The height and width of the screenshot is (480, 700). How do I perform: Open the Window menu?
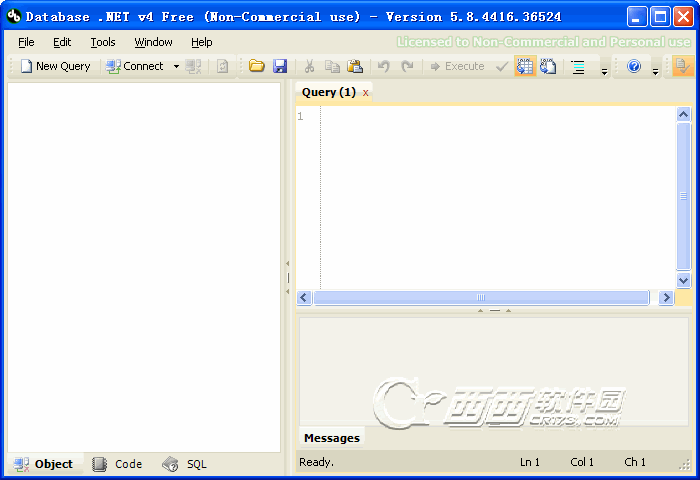(153, 42)
